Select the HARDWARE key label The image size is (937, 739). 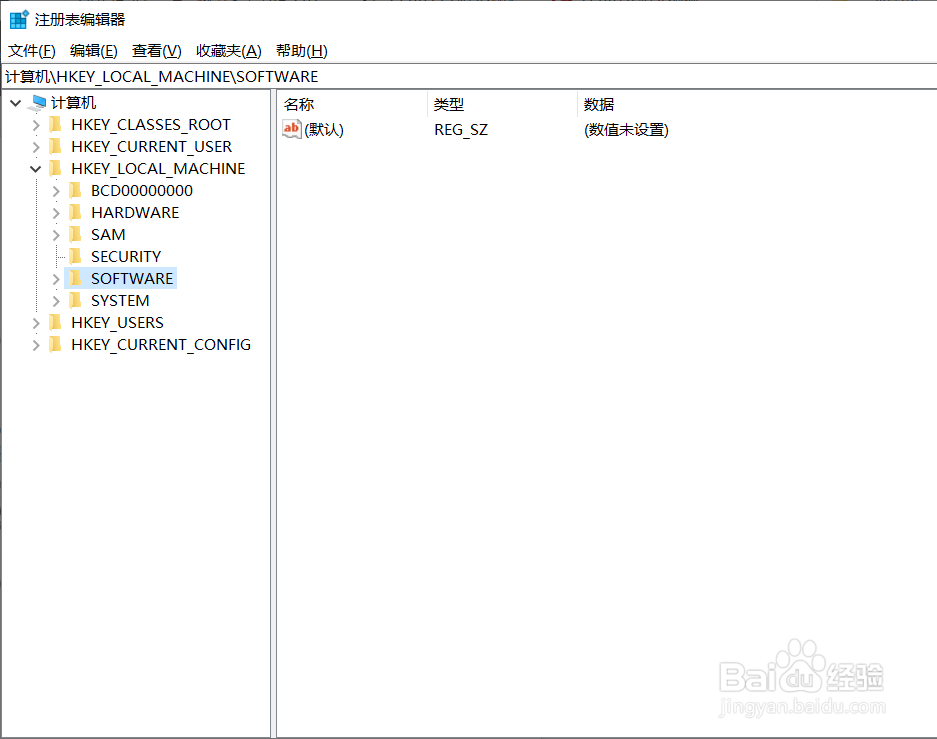(135, 213)
